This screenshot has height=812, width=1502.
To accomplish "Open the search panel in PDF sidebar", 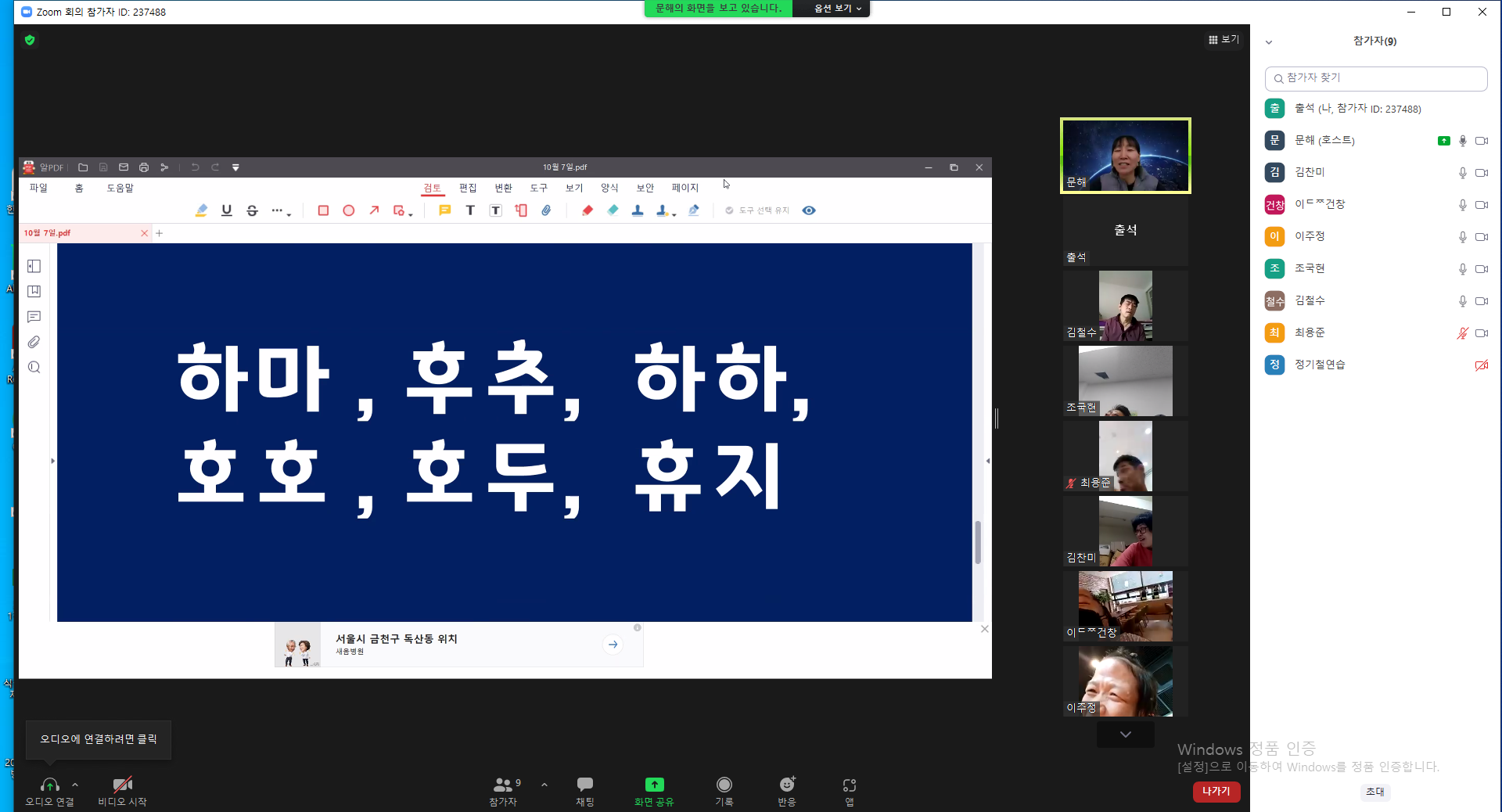I will coord(34,367).
